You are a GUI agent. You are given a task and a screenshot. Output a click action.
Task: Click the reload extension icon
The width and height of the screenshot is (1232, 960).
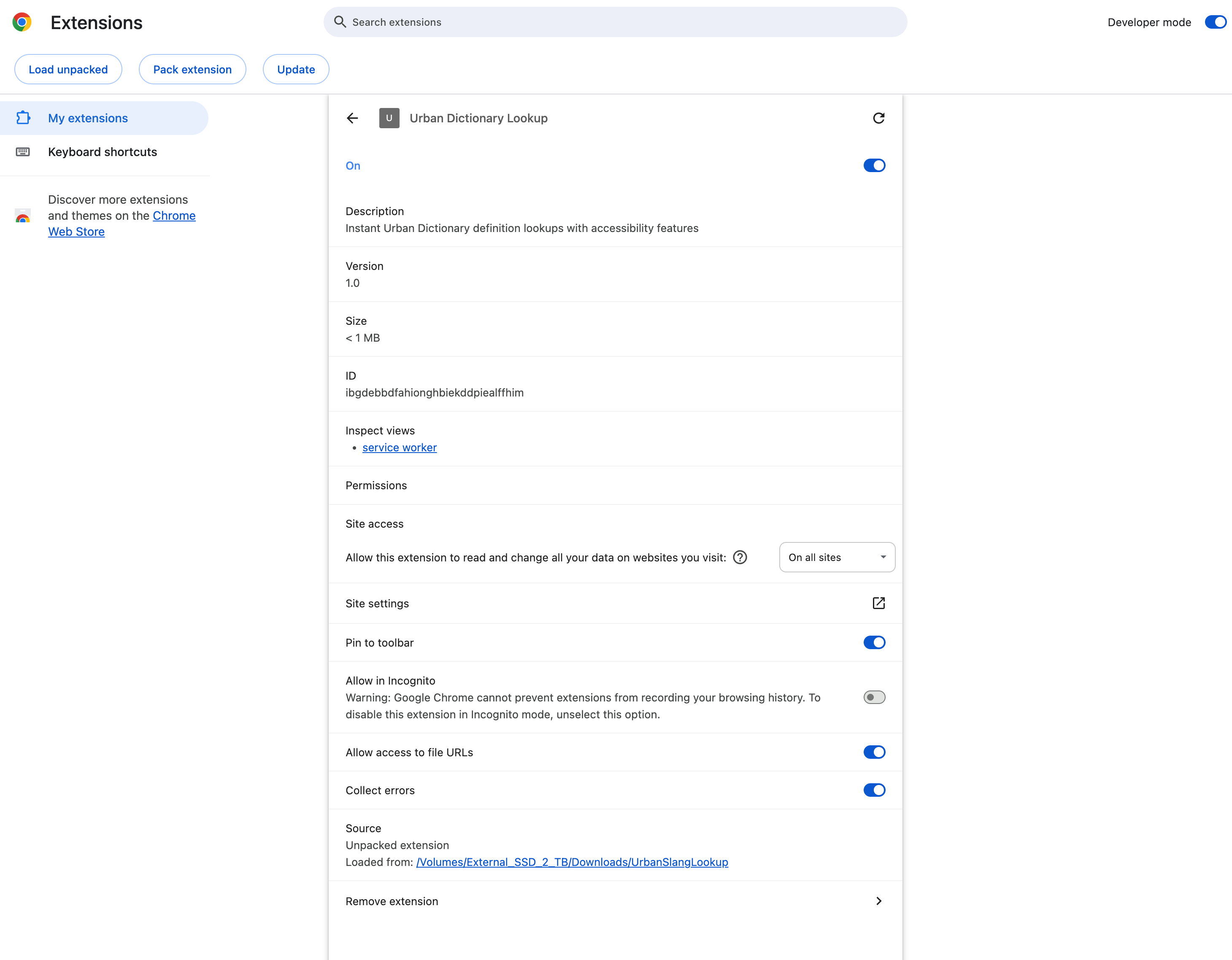(878, 118)
